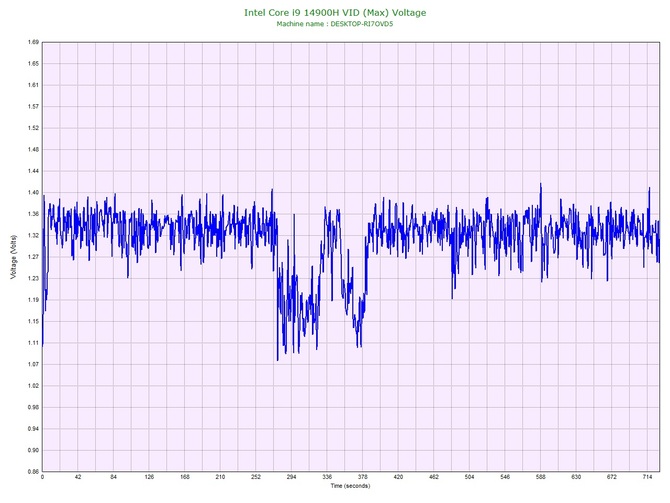Screen dimensions: 670x503
Task: Click the 1.27 y-axis tick label
Action: [x=33, y=257]
